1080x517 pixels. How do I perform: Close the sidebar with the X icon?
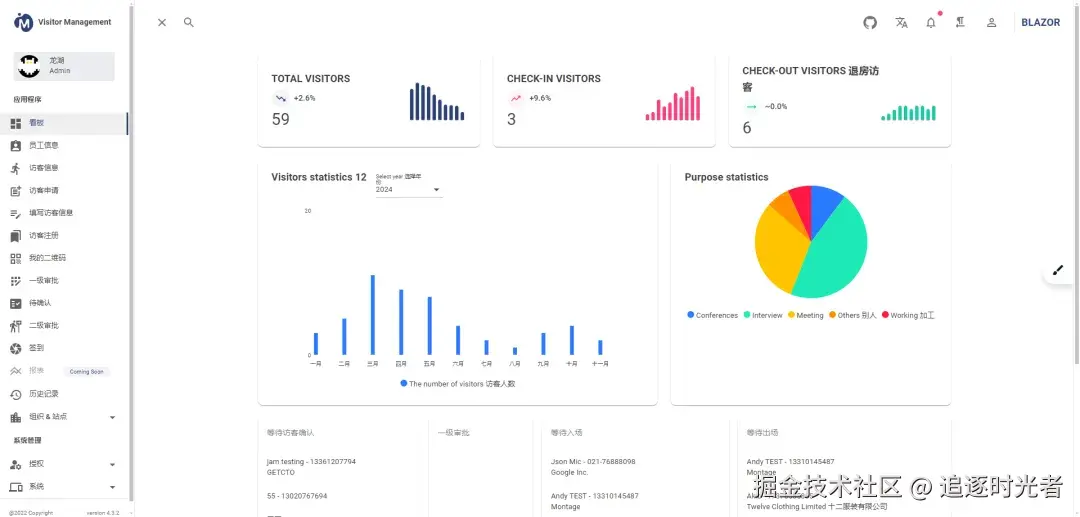coord(162,23)
